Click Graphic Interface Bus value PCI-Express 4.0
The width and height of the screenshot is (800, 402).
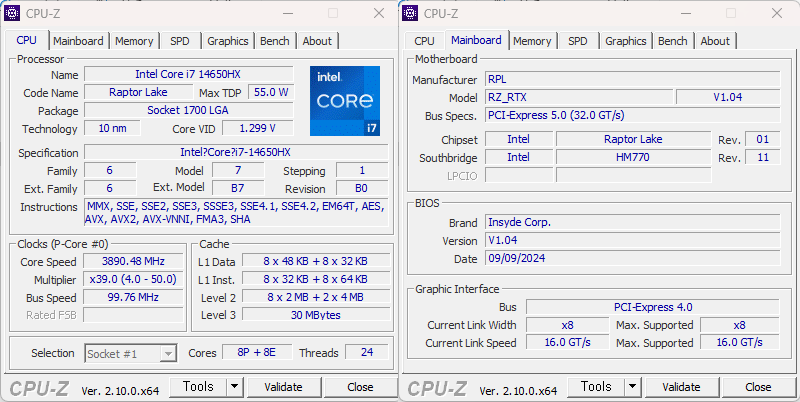pyautogui.click(x=653, y=307)
